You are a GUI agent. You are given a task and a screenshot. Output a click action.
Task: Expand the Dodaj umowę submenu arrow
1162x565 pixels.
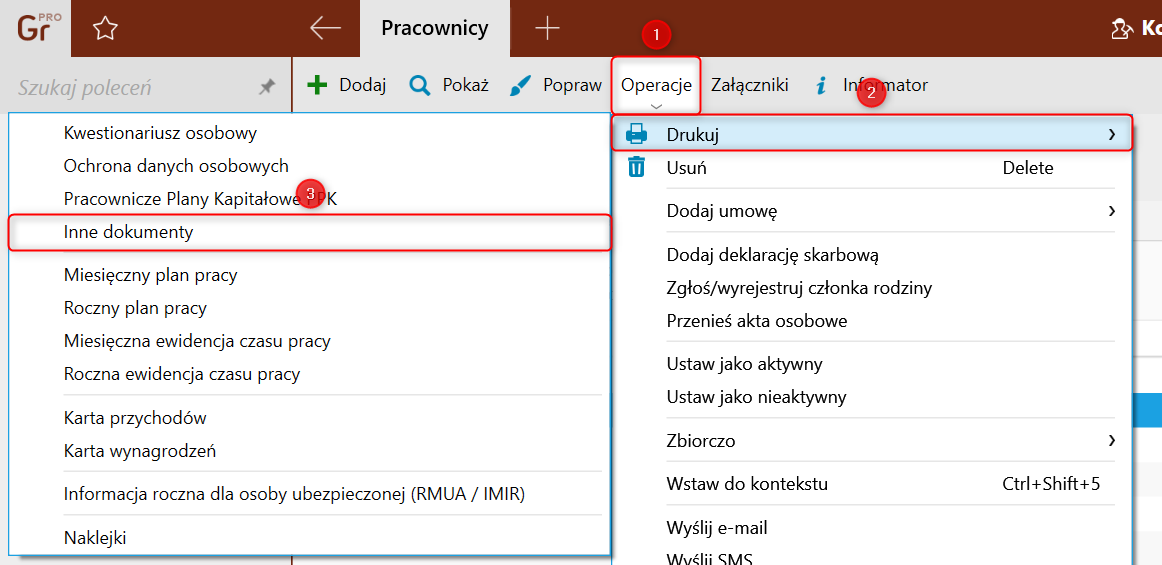[x=1111, y=211]
